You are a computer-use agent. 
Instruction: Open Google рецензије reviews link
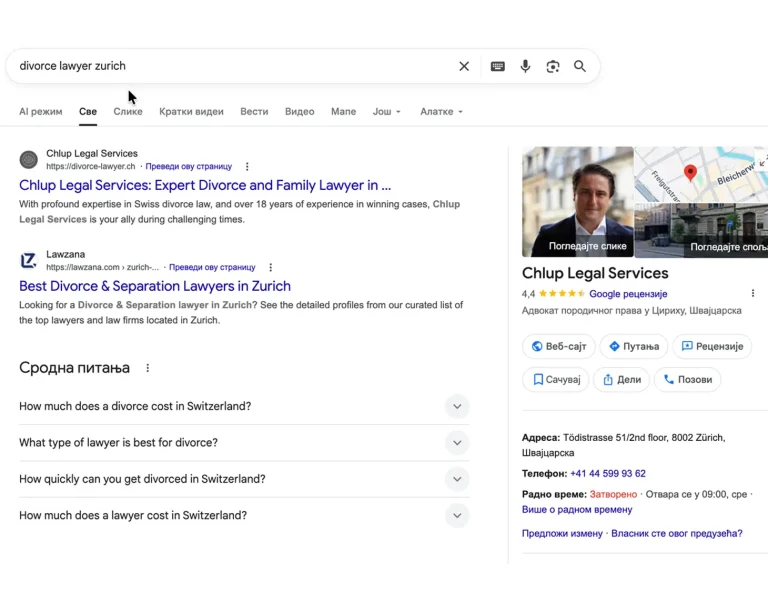tap(628, 294)
